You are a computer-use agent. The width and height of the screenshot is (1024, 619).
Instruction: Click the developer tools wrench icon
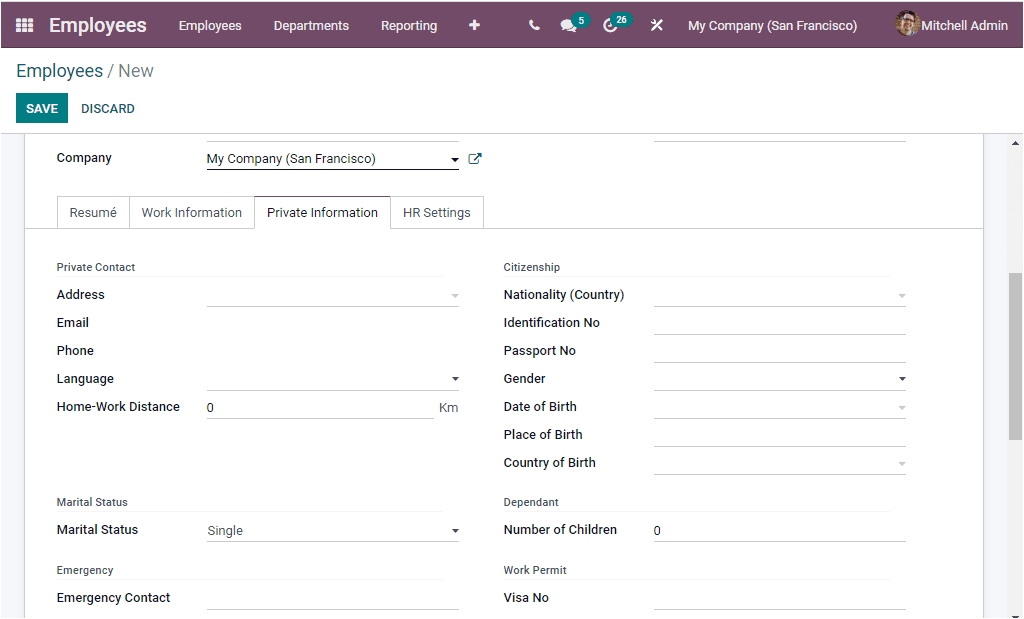point(656,25)
